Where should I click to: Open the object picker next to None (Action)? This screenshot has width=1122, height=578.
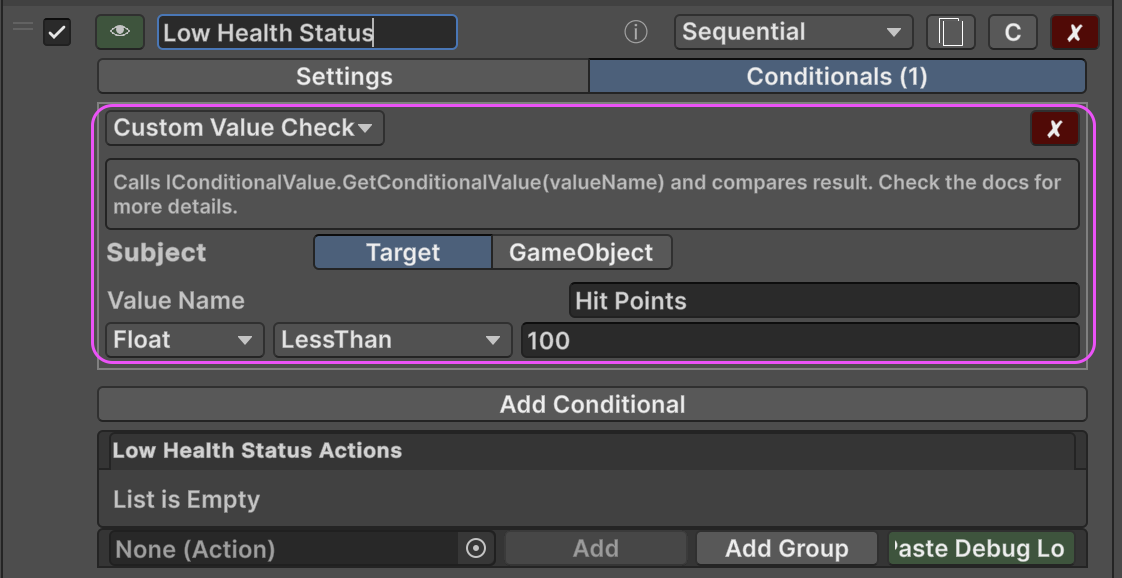[476, 548]
